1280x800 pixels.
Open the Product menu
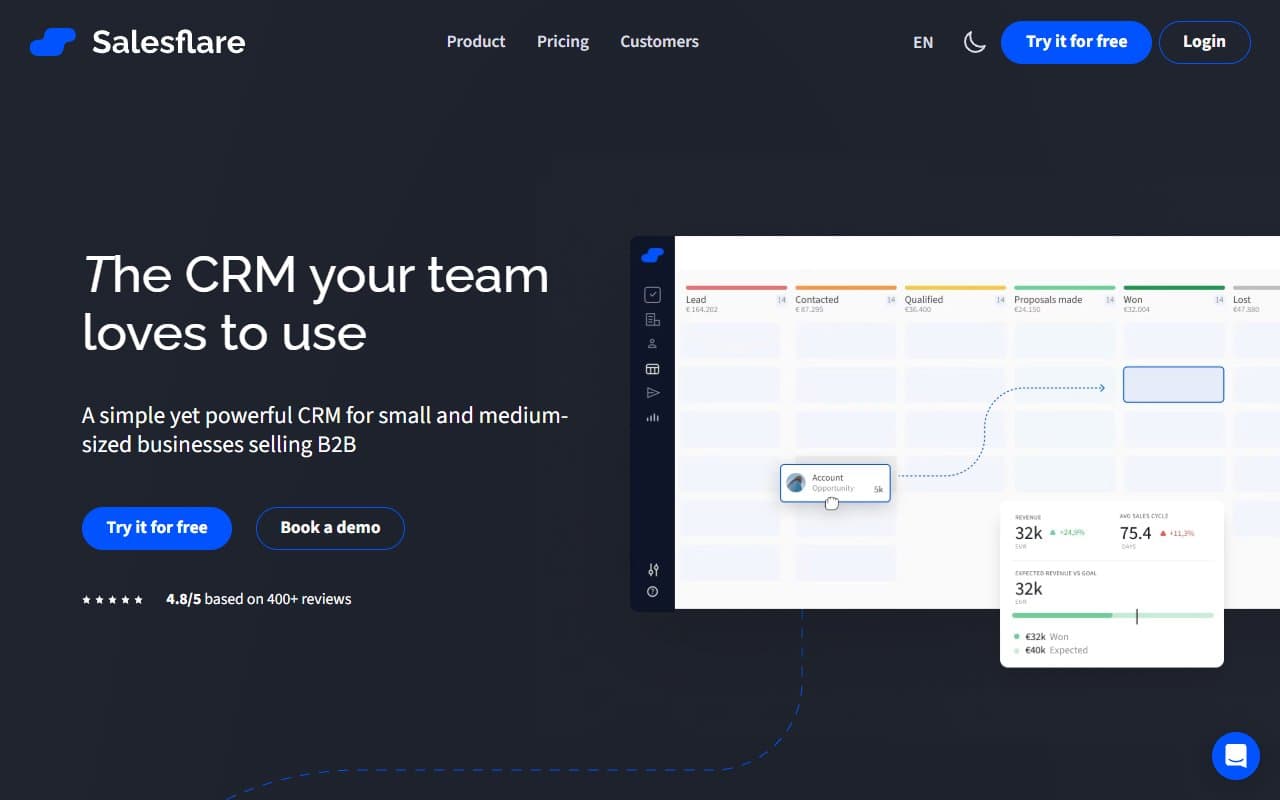click(476, 41)
